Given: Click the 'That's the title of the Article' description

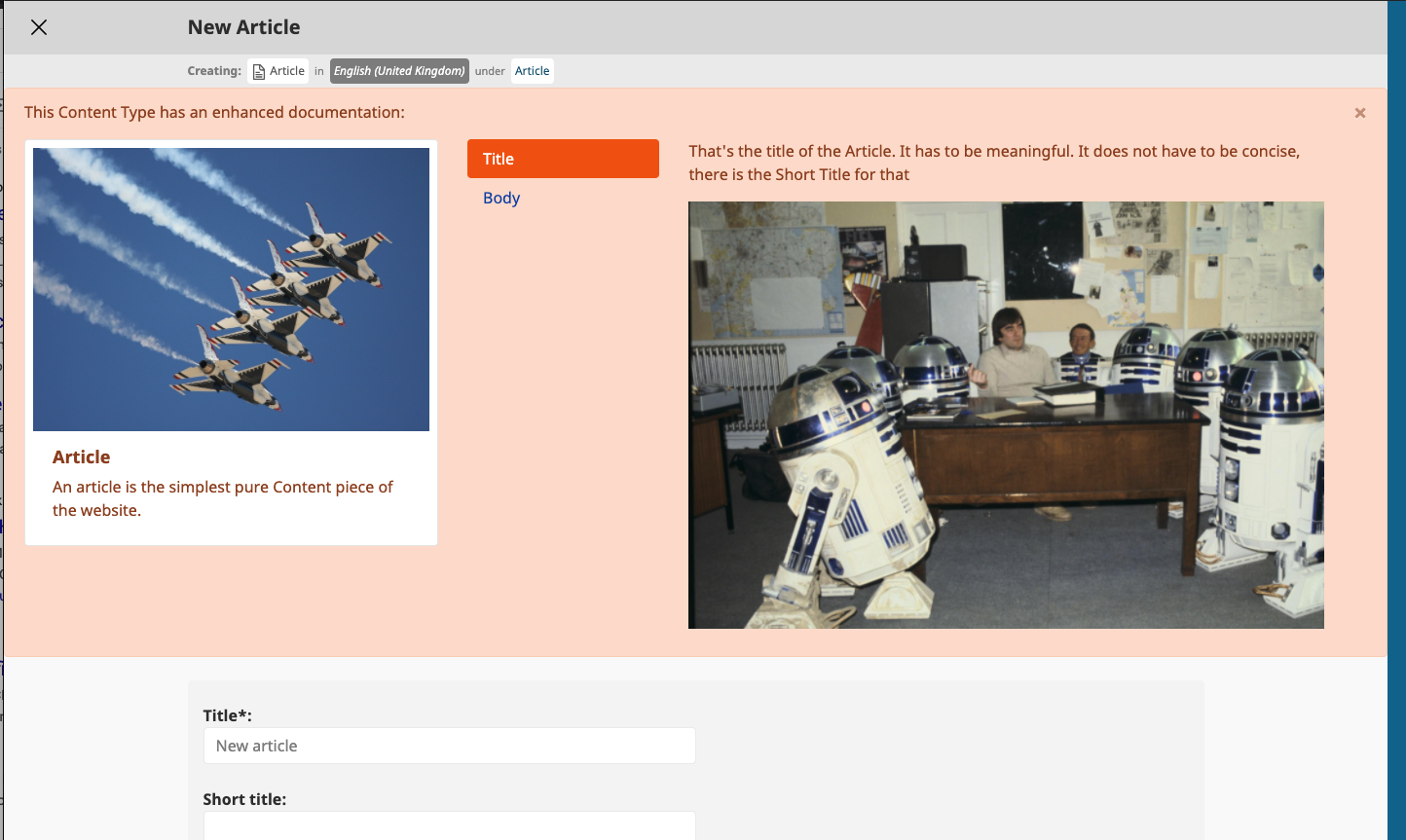Looking at the screenshot, I should (994, 163).
